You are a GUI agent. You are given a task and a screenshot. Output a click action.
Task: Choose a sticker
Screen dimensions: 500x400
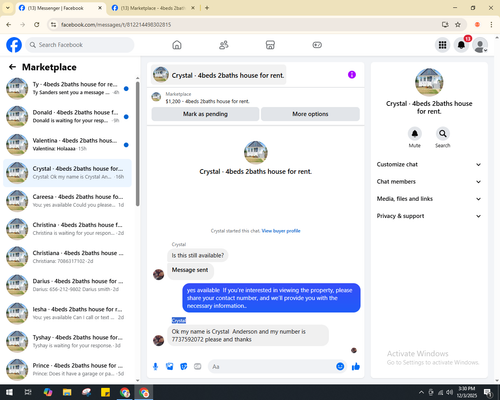coord(184,367)
